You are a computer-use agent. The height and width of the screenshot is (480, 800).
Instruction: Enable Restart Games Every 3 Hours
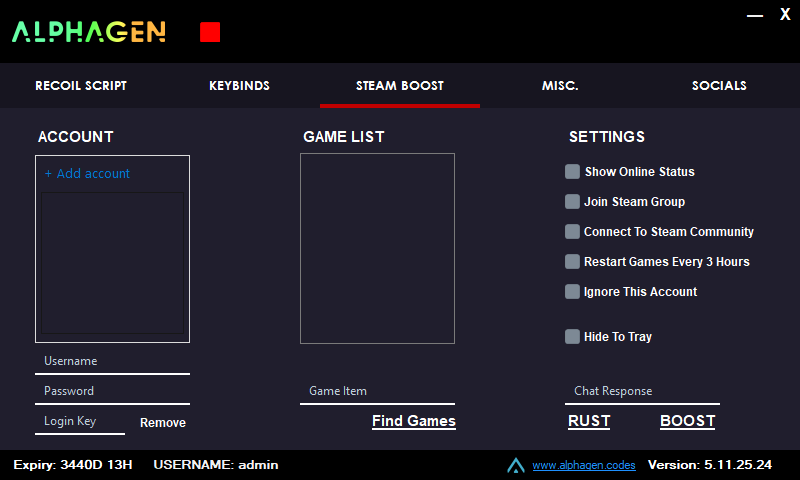[x=573, y=262]
